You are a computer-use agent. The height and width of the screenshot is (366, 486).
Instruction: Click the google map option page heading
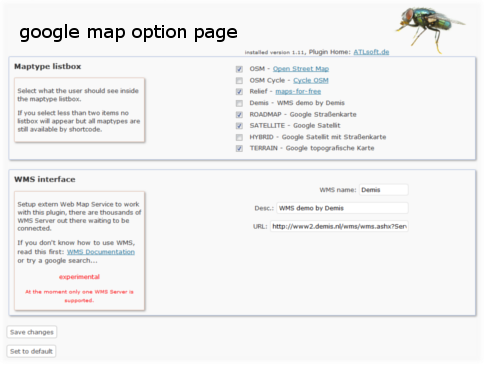128,33
